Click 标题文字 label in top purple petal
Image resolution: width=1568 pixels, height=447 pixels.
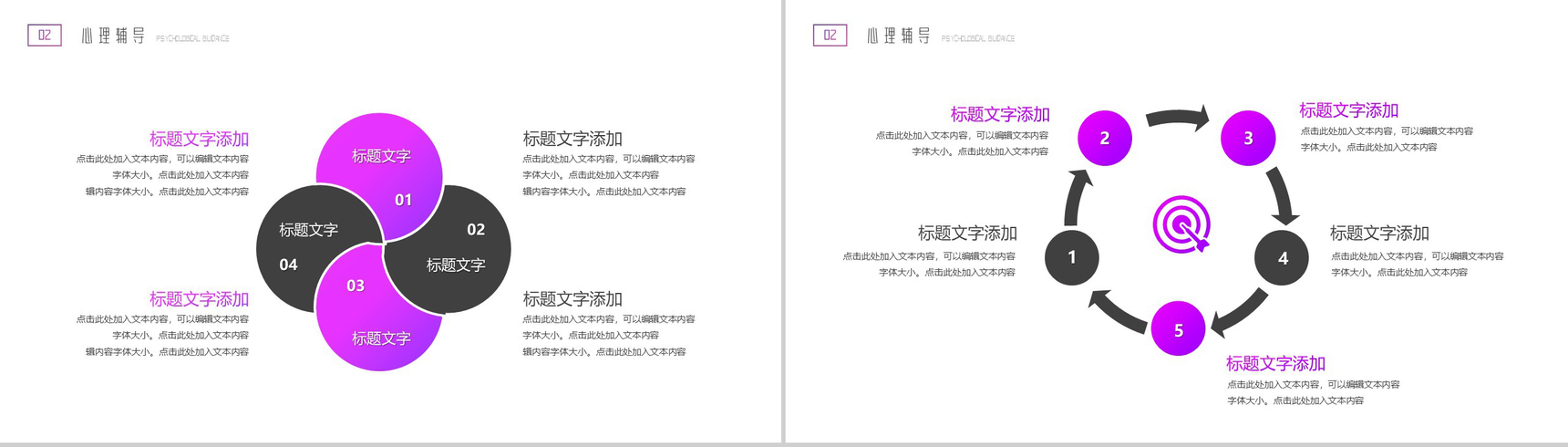(381, 156)
